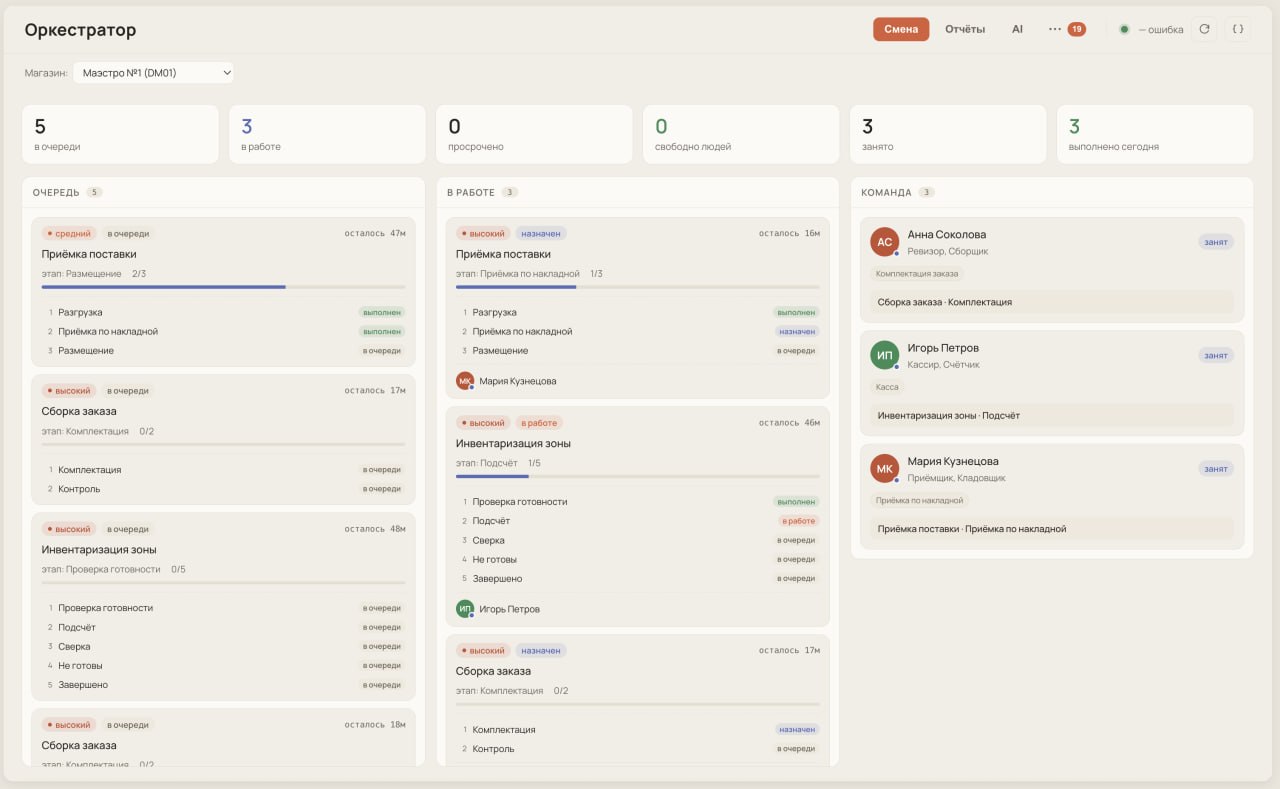This screenshot has height=789, width=1280.
Task: Open the curly braces JSON icon
Action: pos(1238,29)
